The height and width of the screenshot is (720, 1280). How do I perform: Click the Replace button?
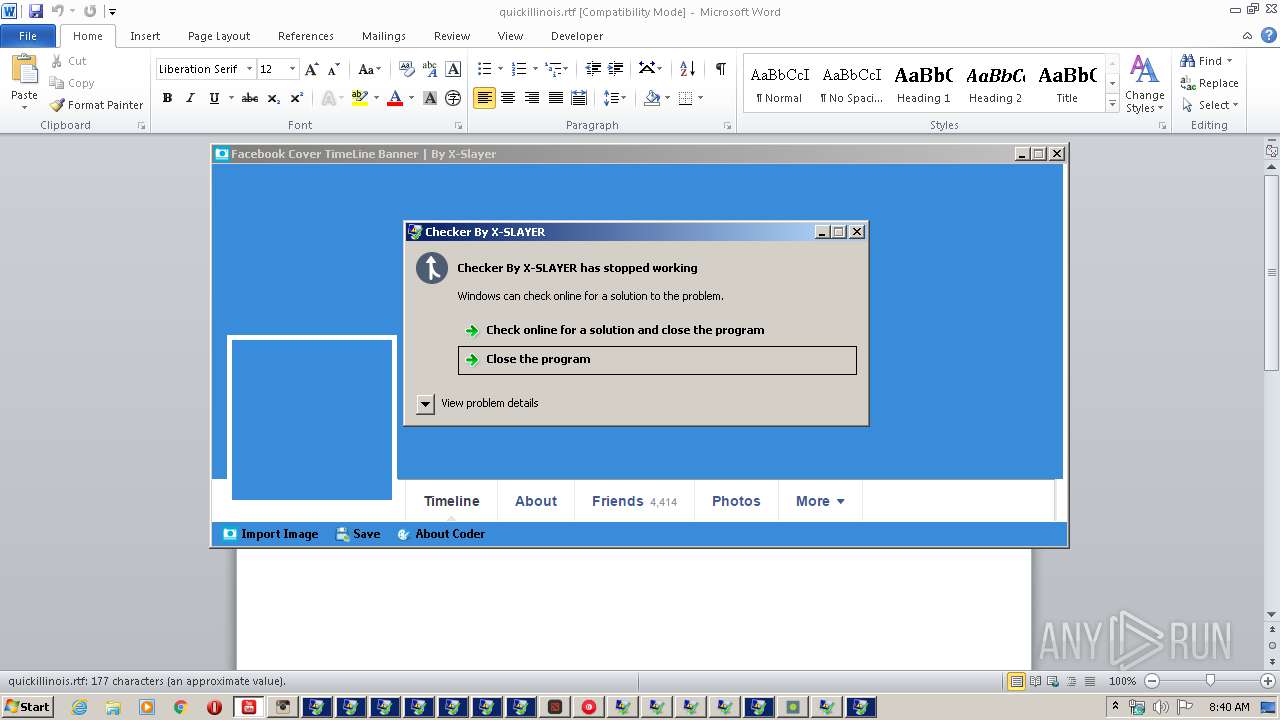[1209, 83]
